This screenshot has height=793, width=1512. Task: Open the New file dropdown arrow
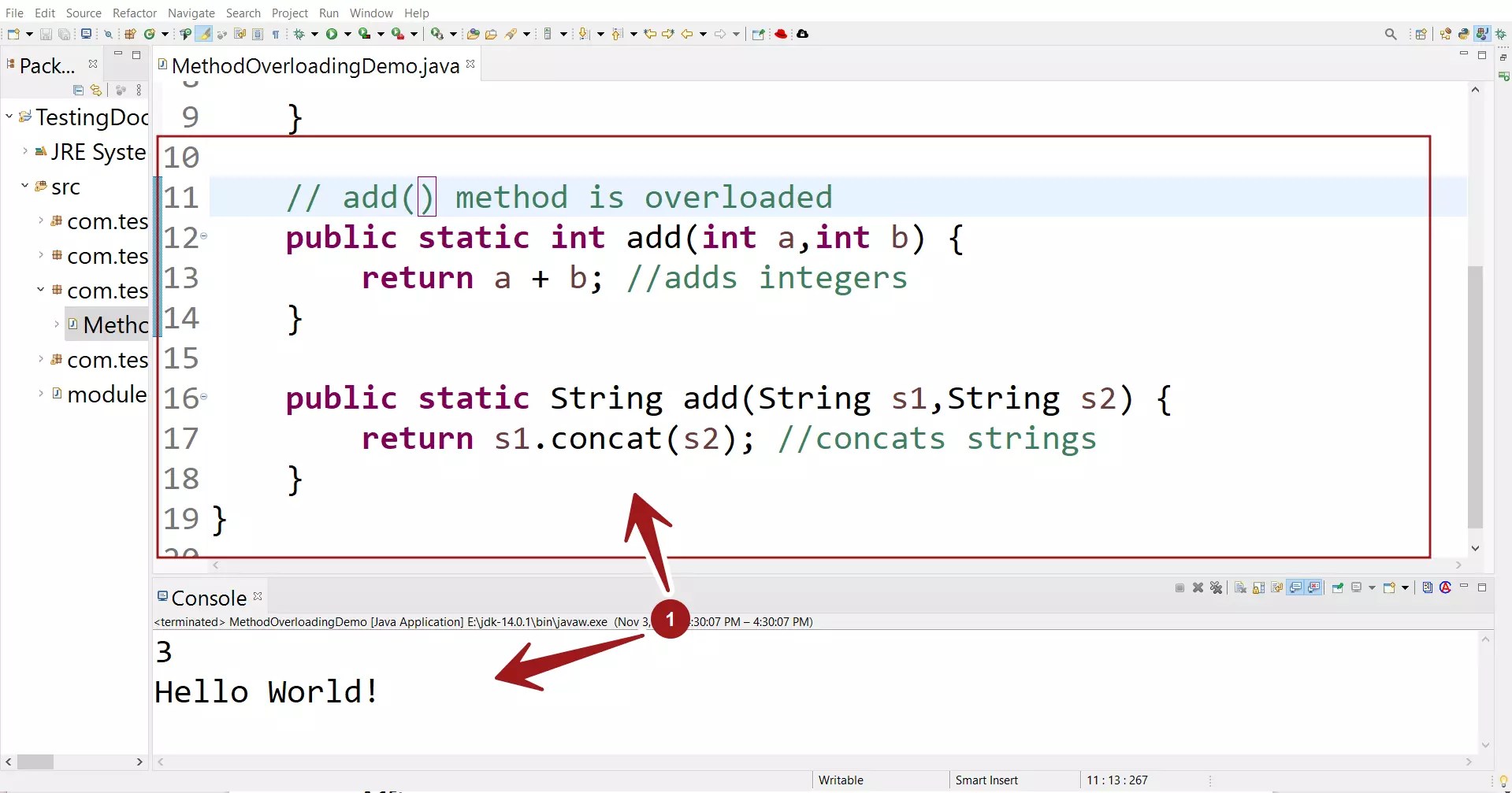coord(29,34)
